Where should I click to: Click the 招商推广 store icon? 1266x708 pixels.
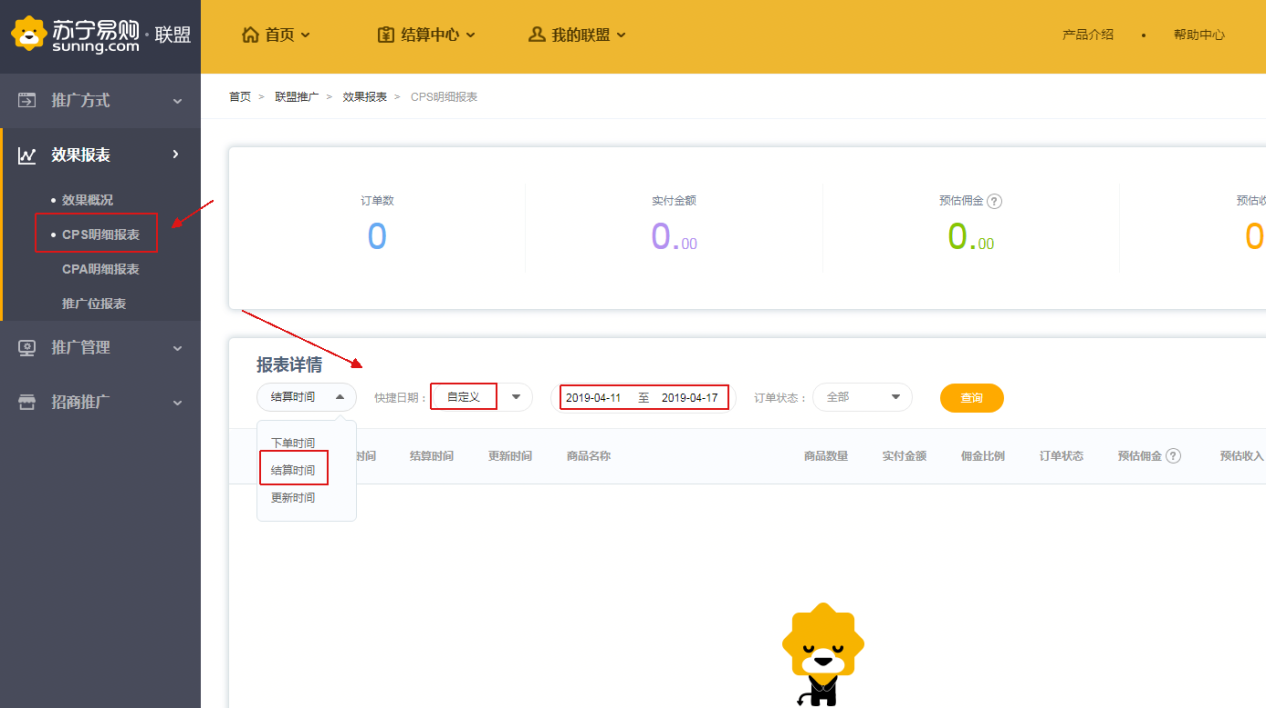27,402
